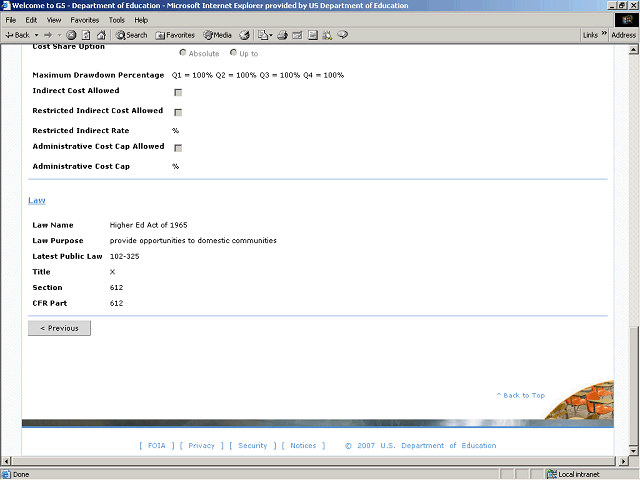Click the Print toolbar icon

(282, 35)
